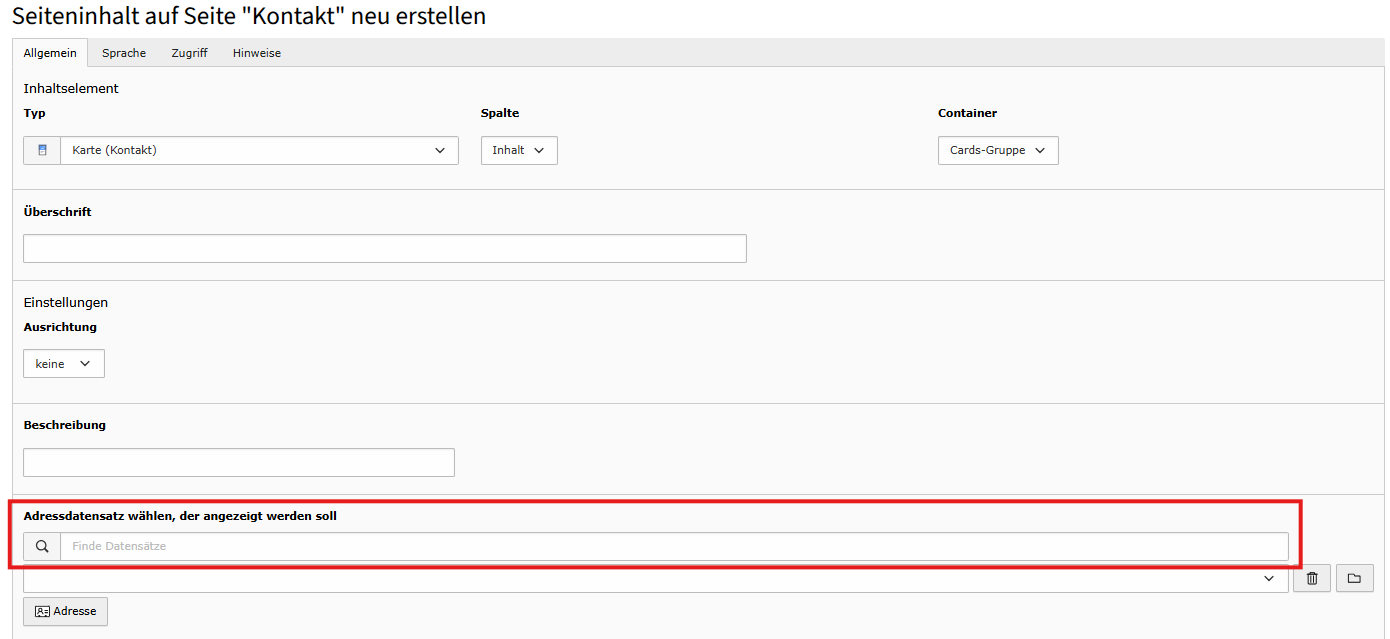
Task: Click the magnifier icon beside Finde Datensätze
Action: [42, 546]
